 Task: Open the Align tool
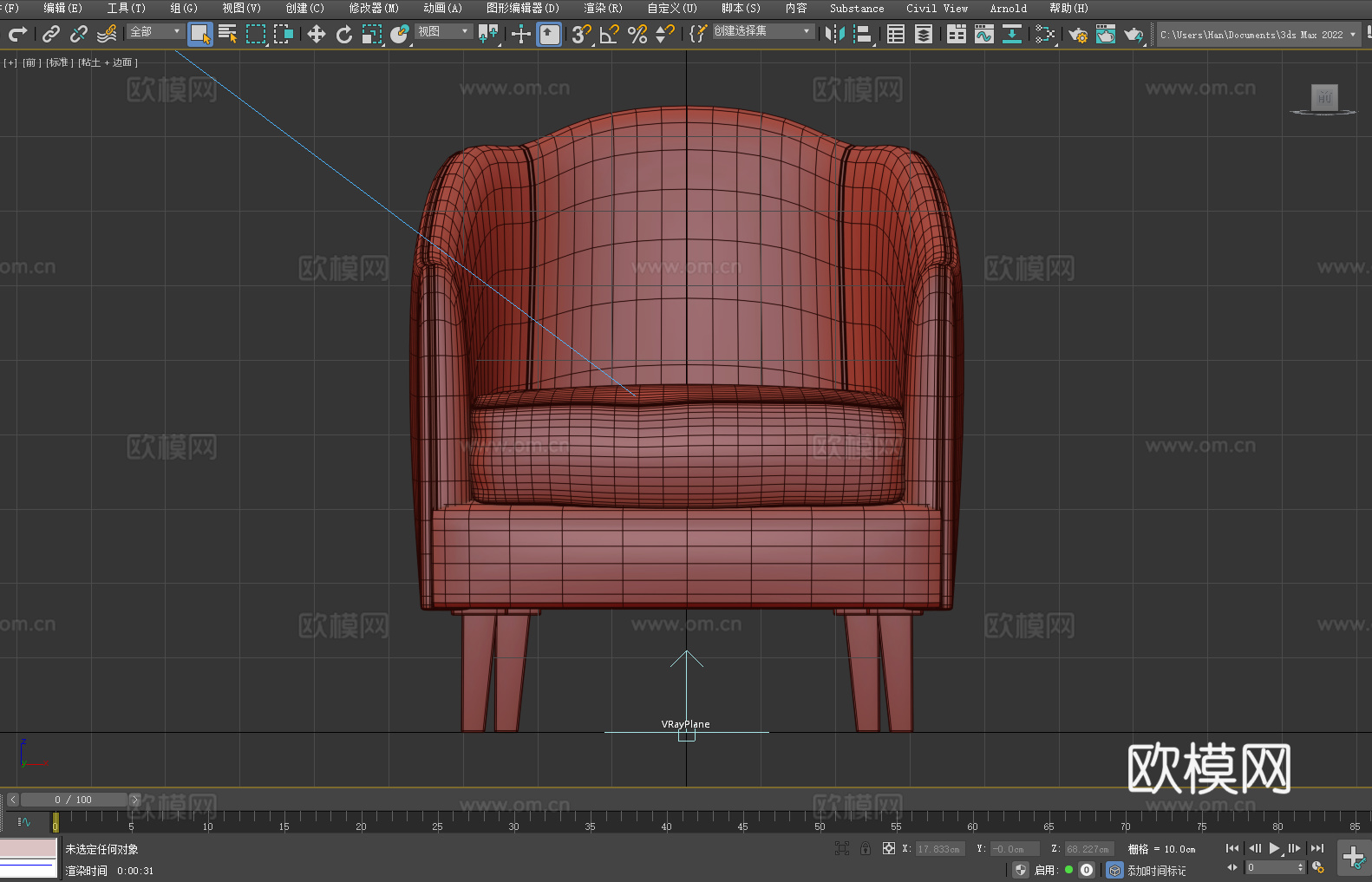863,34
